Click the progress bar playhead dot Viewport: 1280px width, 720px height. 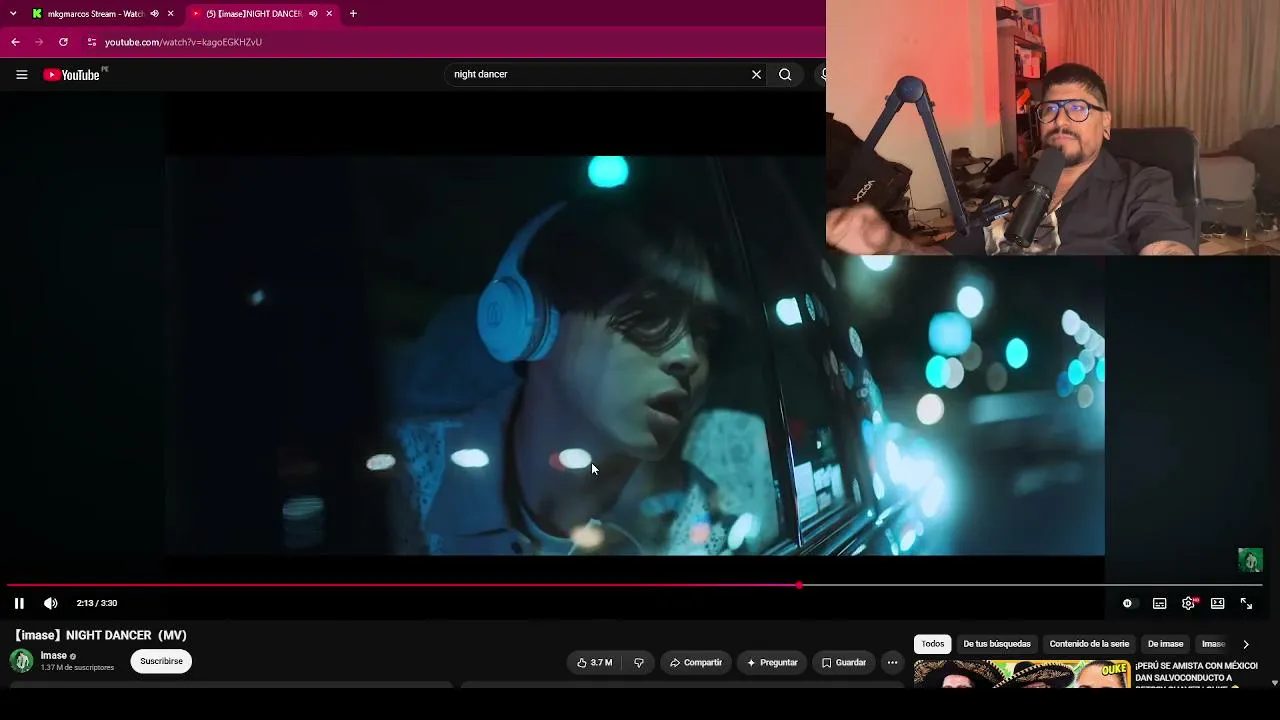pos(799,585)
